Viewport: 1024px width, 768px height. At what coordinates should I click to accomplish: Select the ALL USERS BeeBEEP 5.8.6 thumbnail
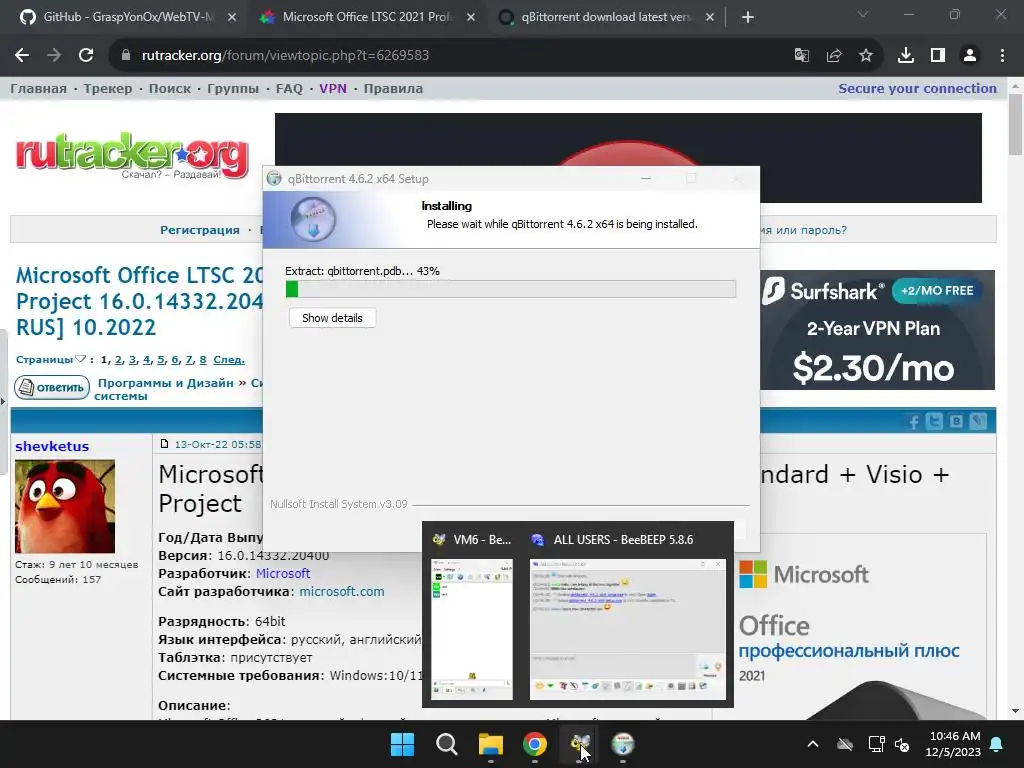628,615
